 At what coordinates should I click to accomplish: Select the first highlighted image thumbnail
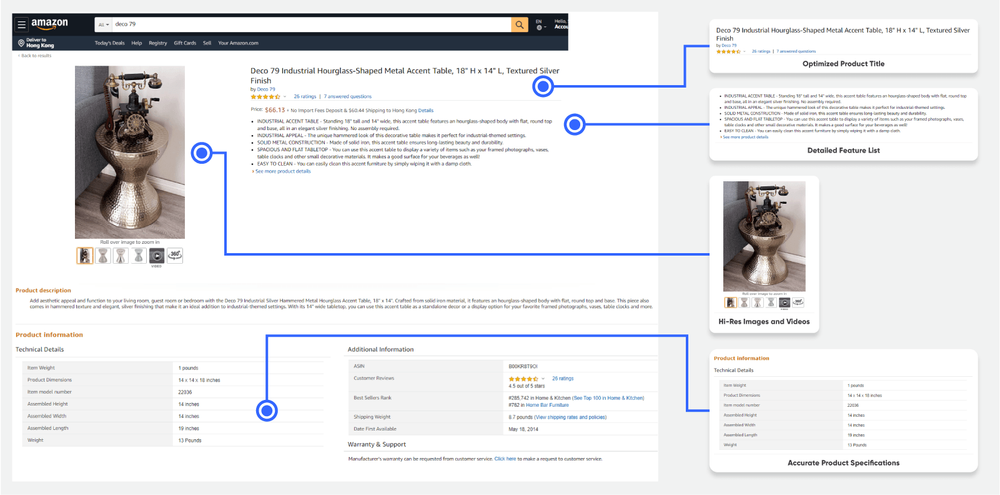tap(84, 256)
